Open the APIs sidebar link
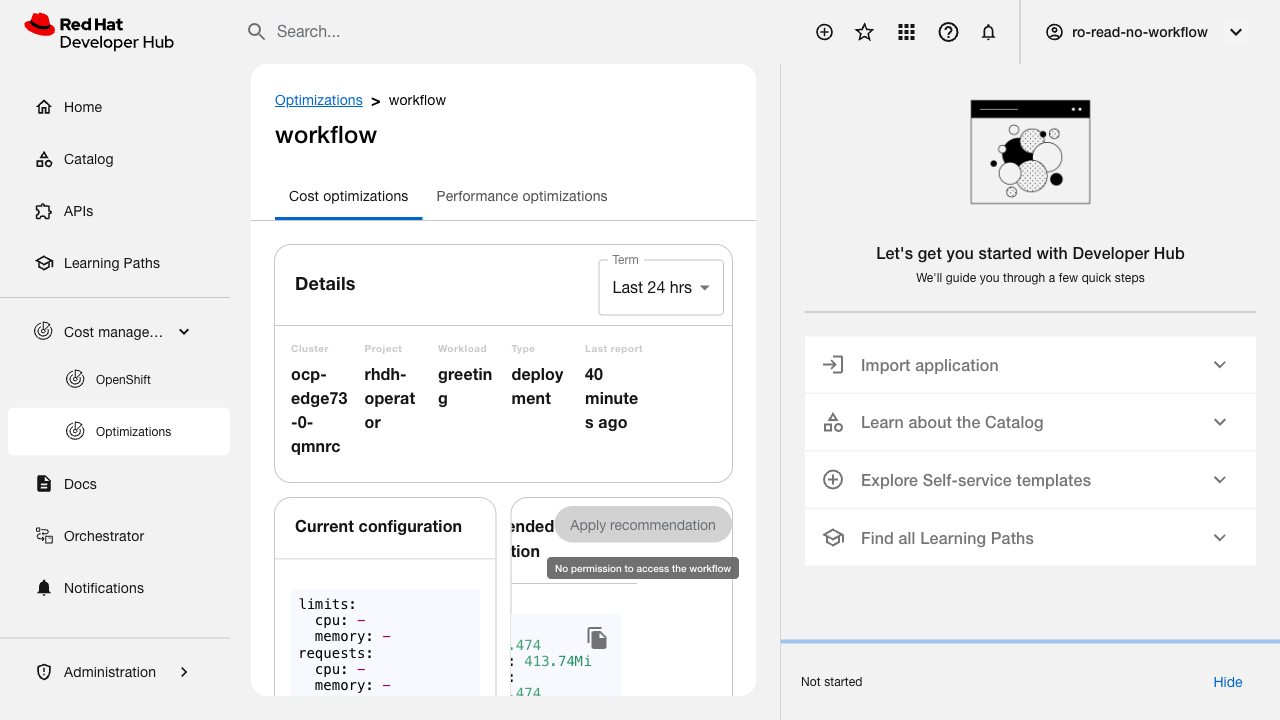Screen dimensions: 1280x720 click(x=119, y=211)
